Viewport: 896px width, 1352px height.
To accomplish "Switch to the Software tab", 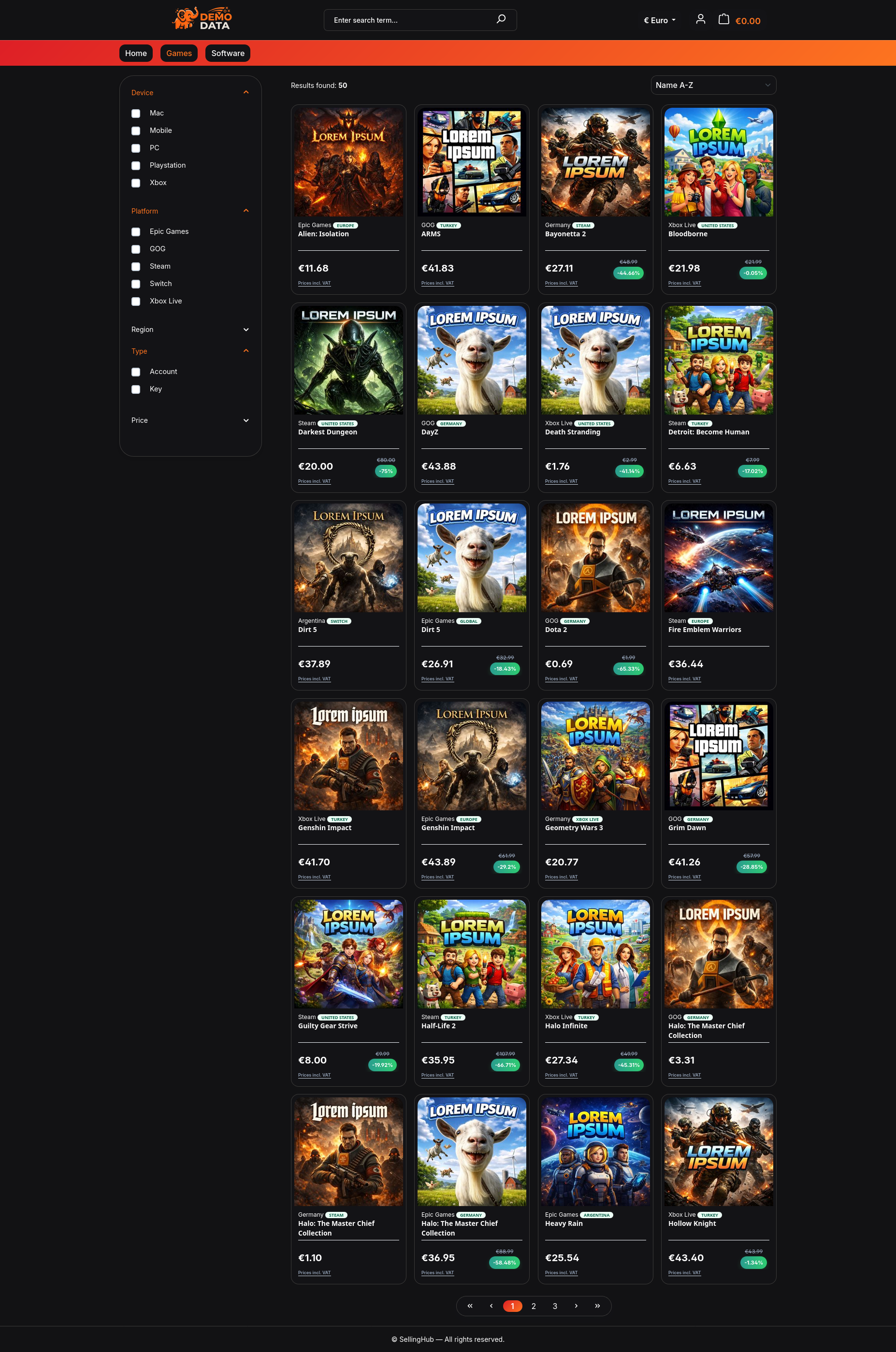I will tap(228, 53).
